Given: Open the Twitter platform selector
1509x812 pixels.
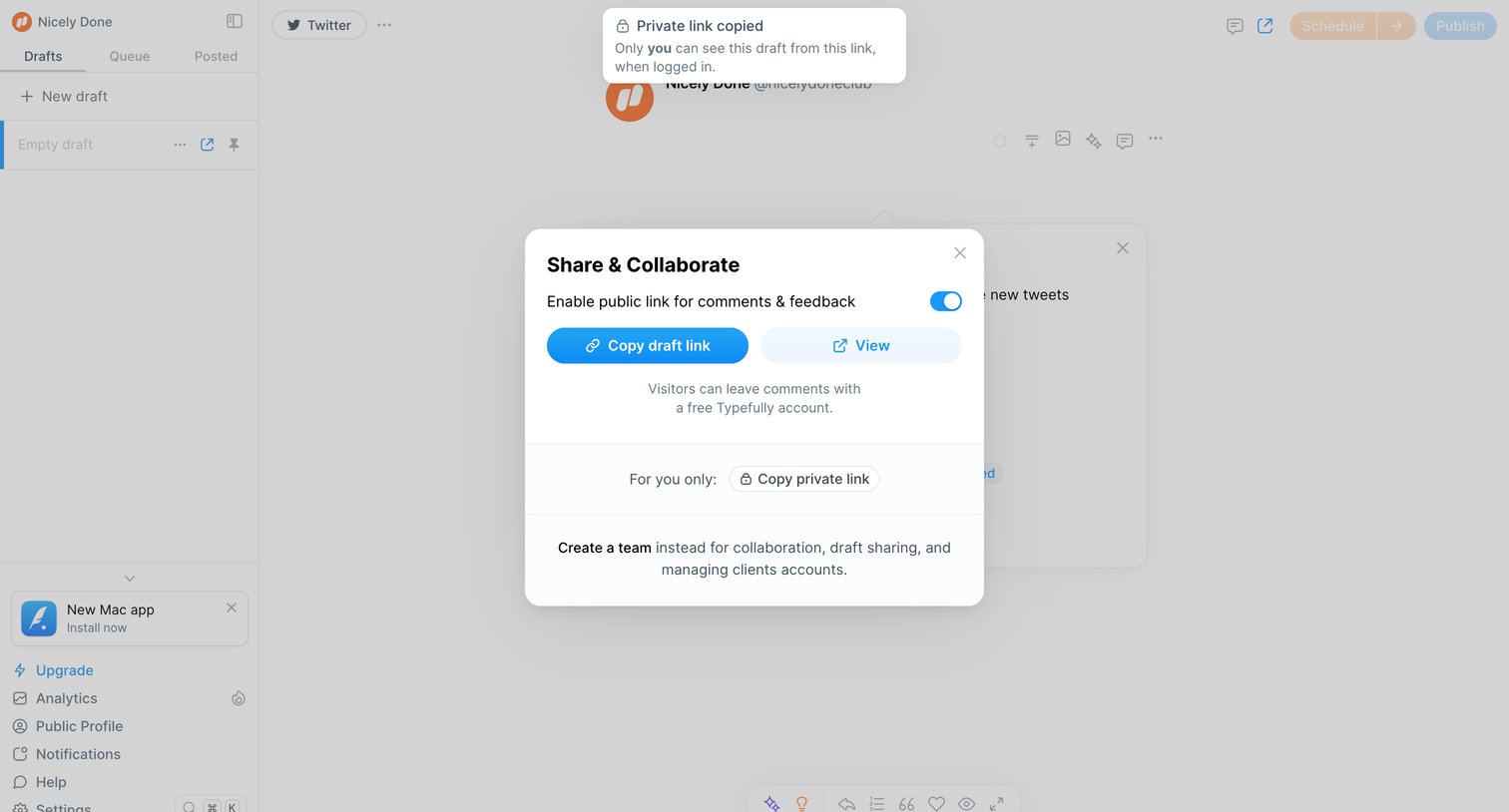Looking at the screenshot, I should tap(319, 25).
